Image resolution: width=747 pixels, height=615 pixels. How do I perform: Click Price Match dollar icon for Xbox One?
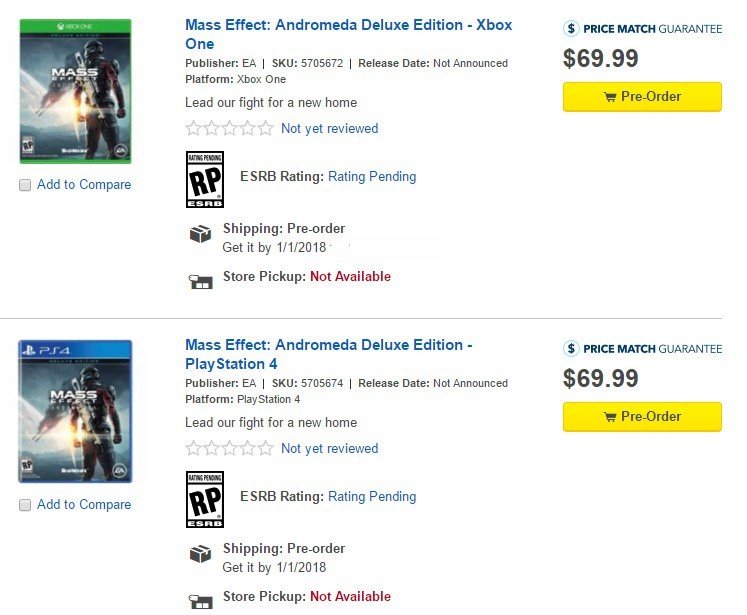pos(571,29)
